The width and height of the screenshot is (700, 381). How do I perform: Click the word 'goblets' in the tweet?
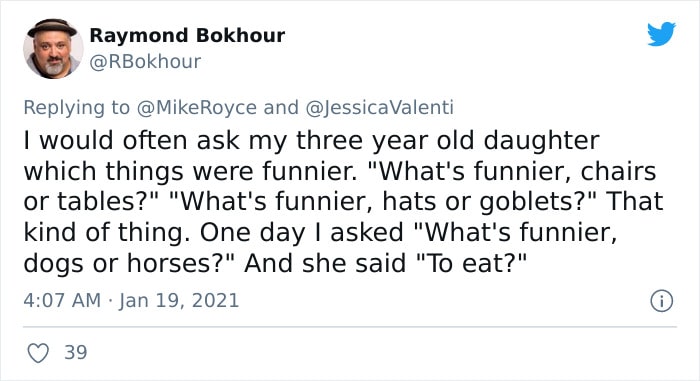pyautogui.click(x=525, y=202)
